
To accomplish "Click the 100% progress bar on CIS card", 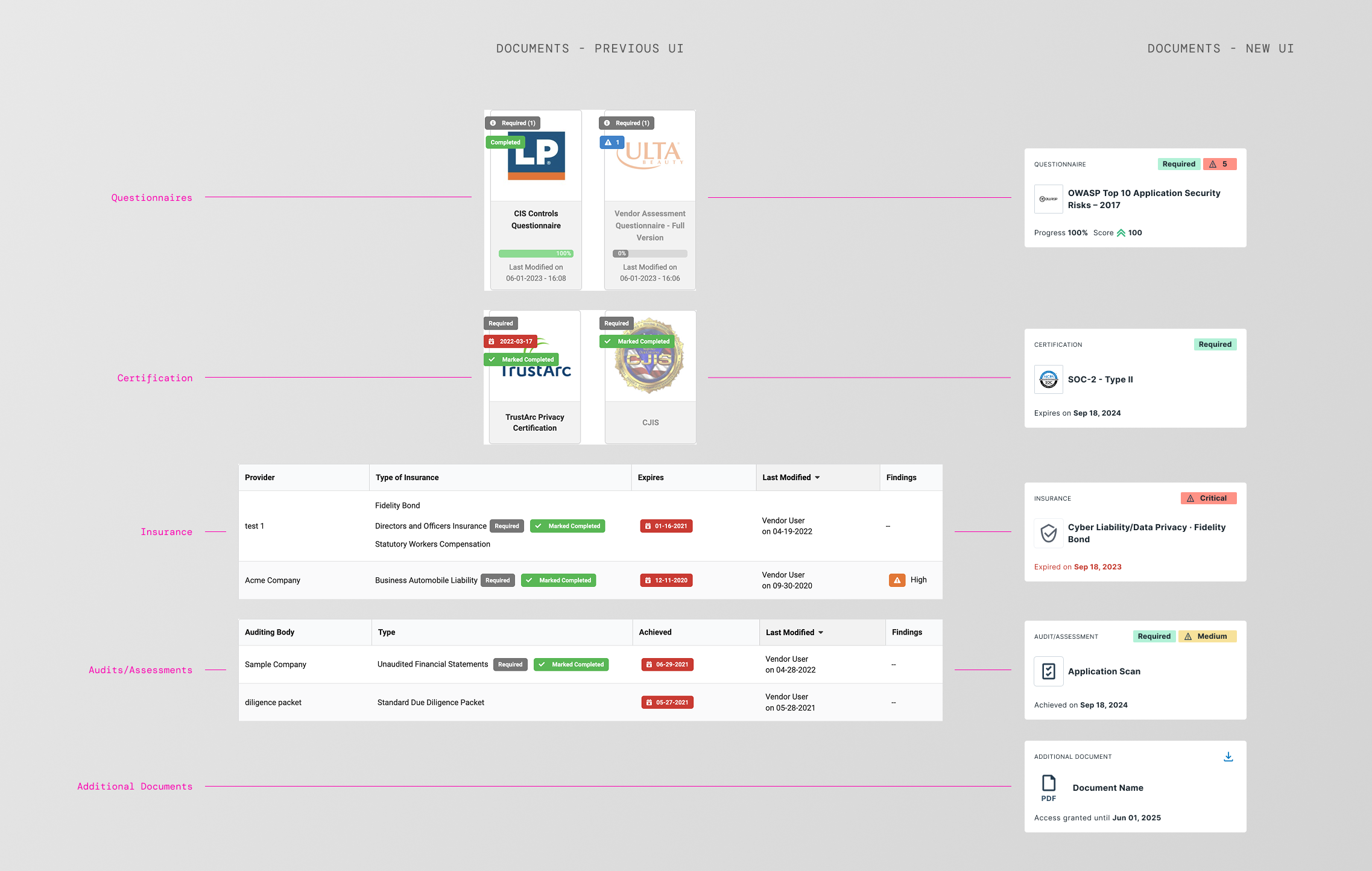I will [536, 254].
